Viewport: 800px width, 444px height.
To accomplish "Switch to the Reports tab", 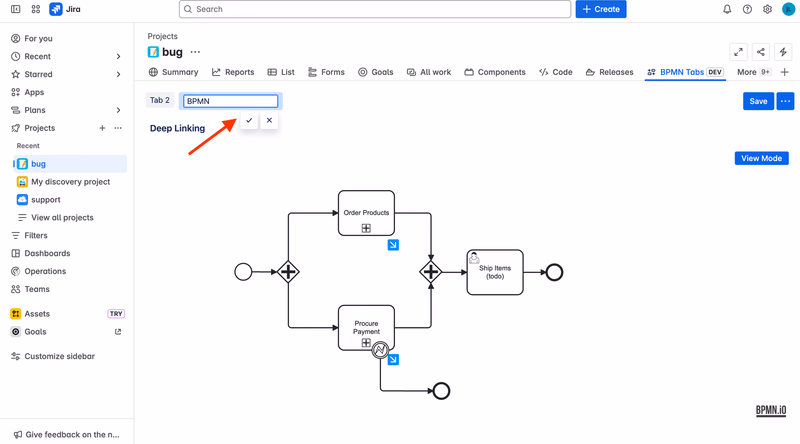I will 233,72.
